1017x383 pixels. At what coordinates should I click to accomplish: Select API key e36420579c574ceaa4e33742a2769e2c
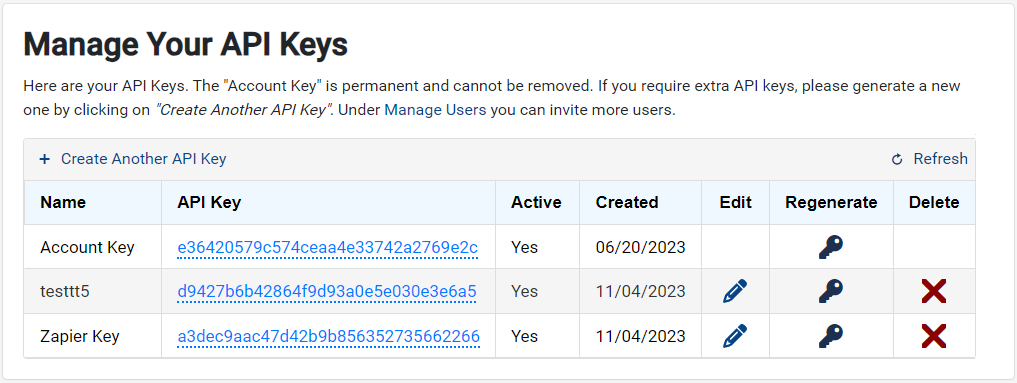(328, 247)
